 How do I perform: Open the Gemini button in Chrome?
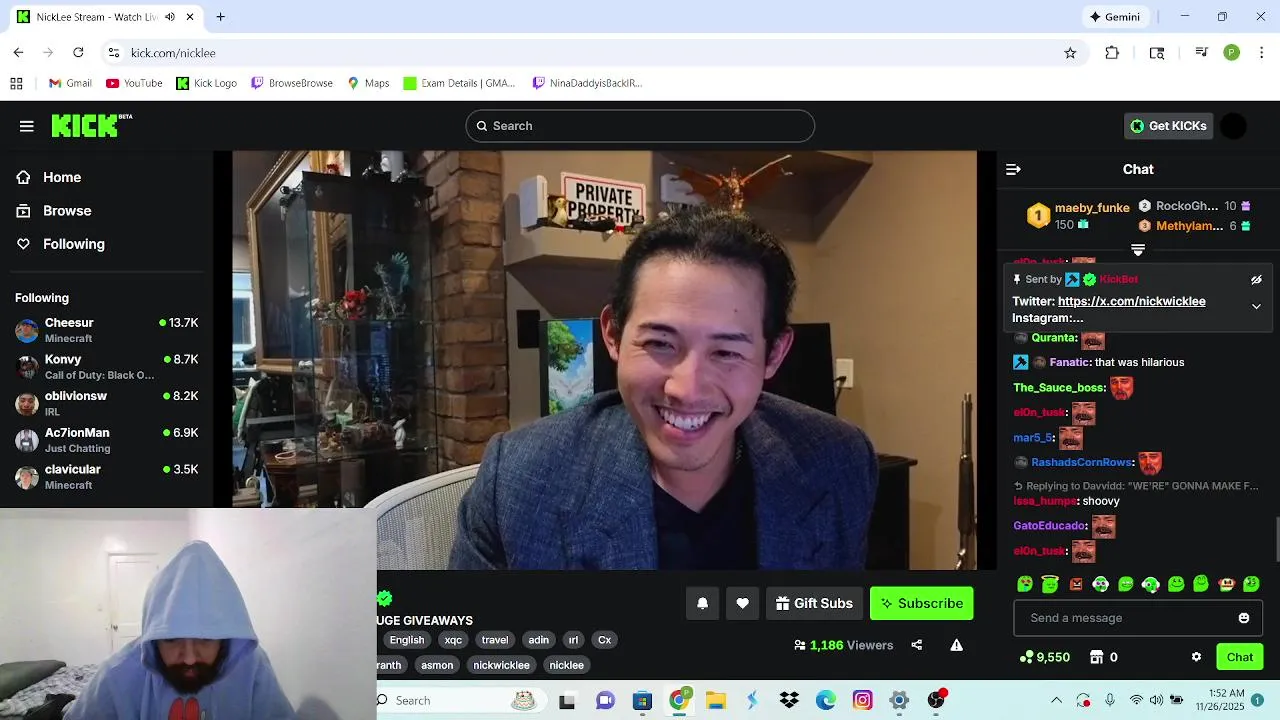[x=1114, y=17]
